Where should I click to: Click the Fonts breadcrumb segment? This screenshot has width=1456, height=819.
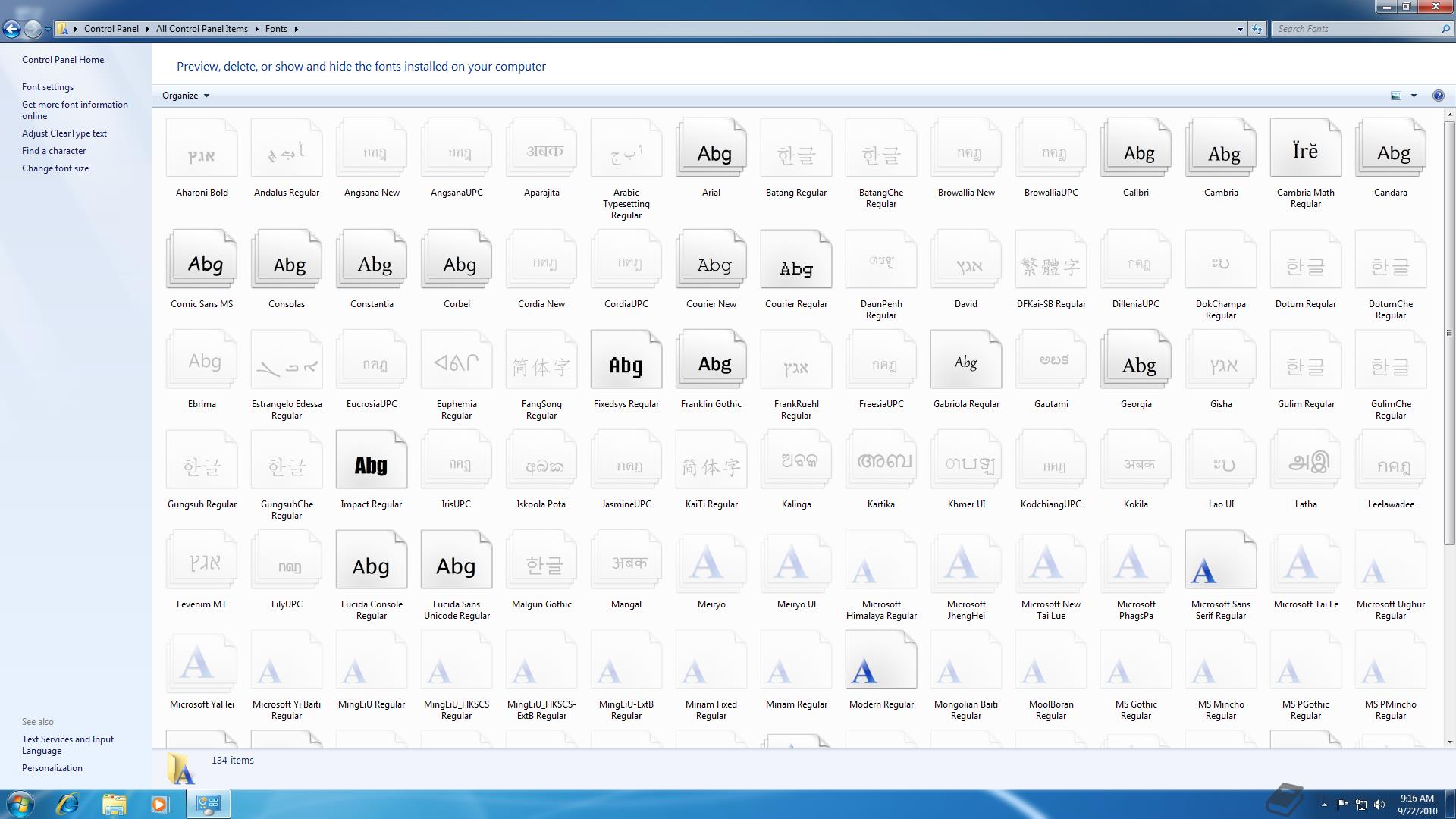click(276, 29)
